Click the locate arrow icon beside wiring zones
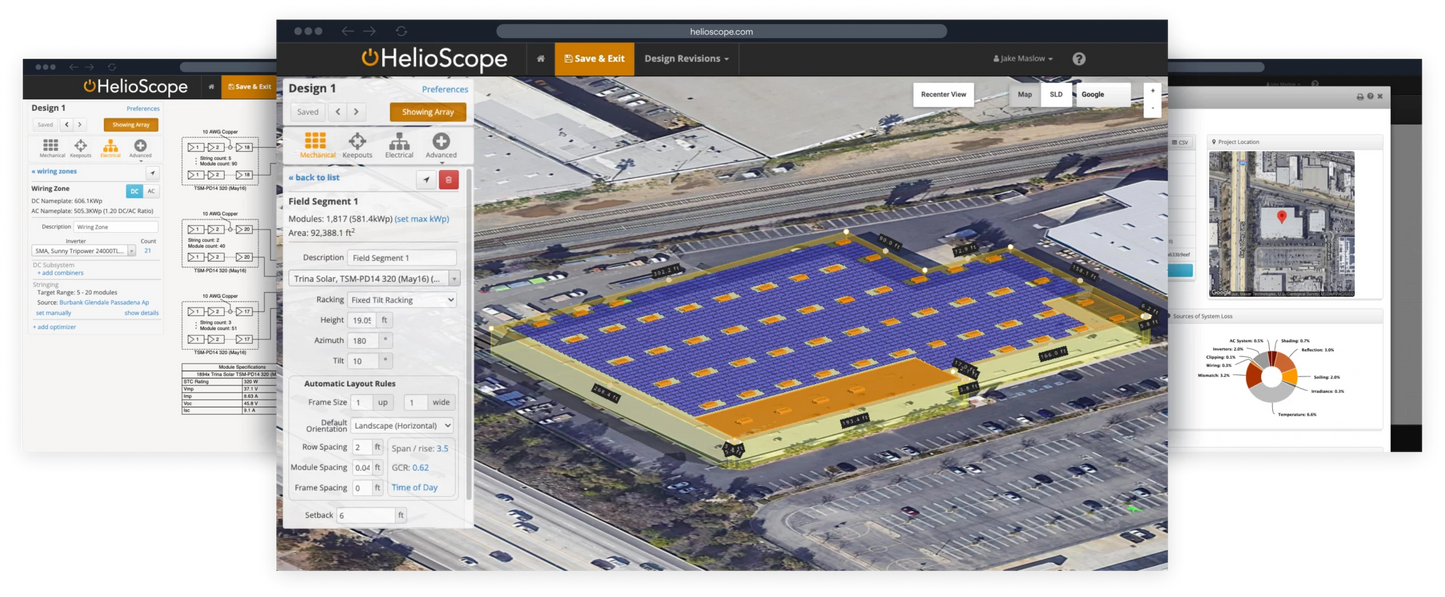The width and height of the screenshot is (1445, 597). click(153, 173)
